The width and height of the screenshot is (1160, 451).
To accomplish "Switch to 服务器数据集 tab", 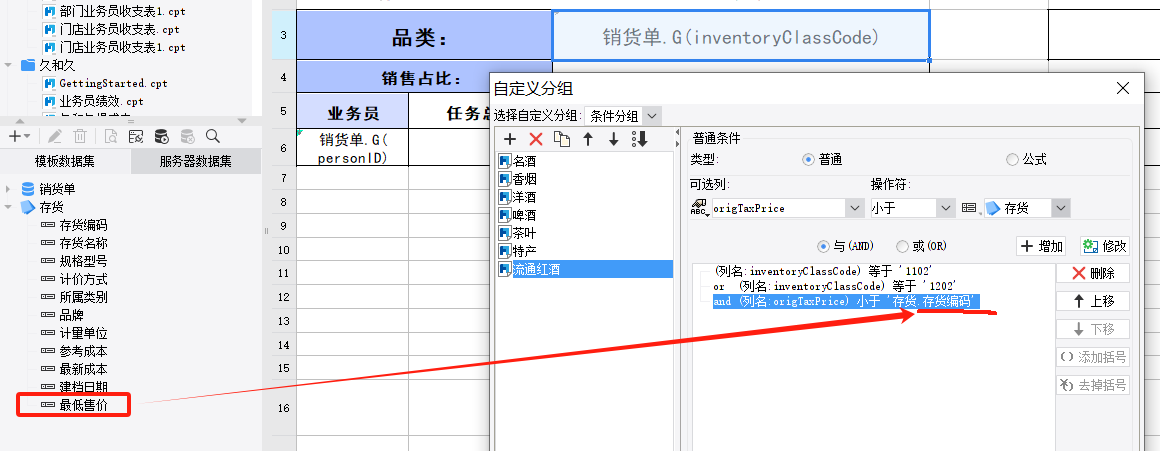I will (195, 161).
